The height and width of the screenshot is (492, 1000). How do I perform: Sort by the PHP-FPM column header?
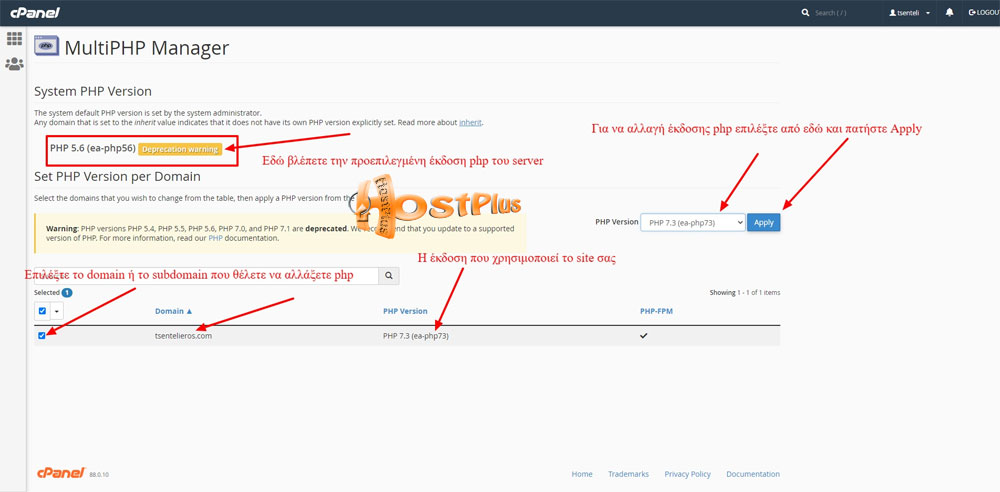point(656,311)
